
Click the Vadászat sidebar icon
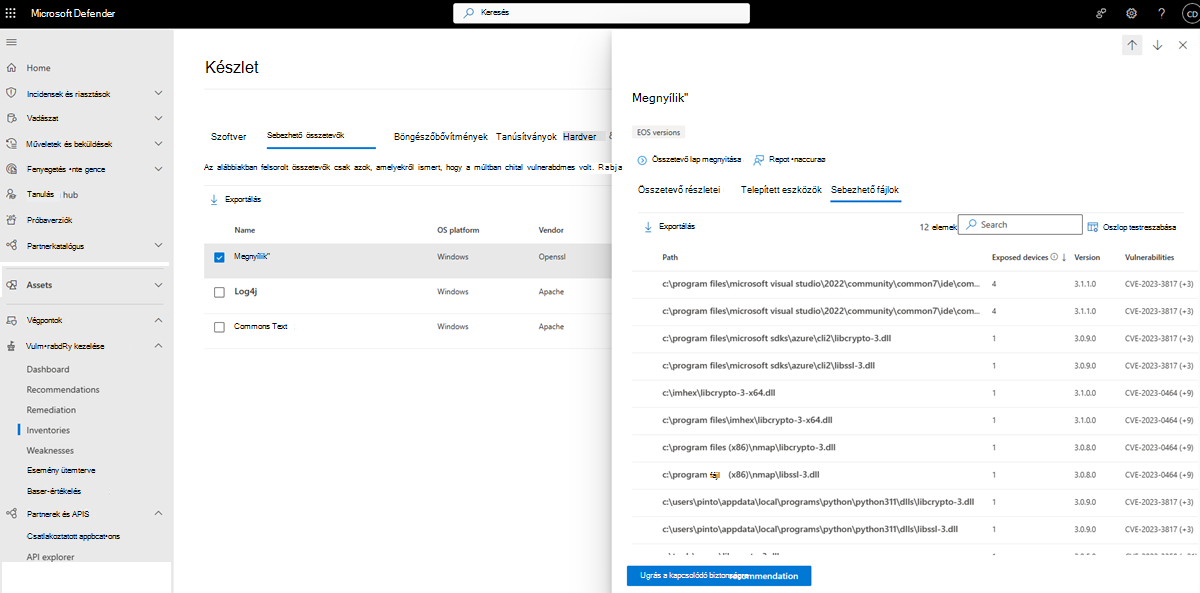coord(12,118)
